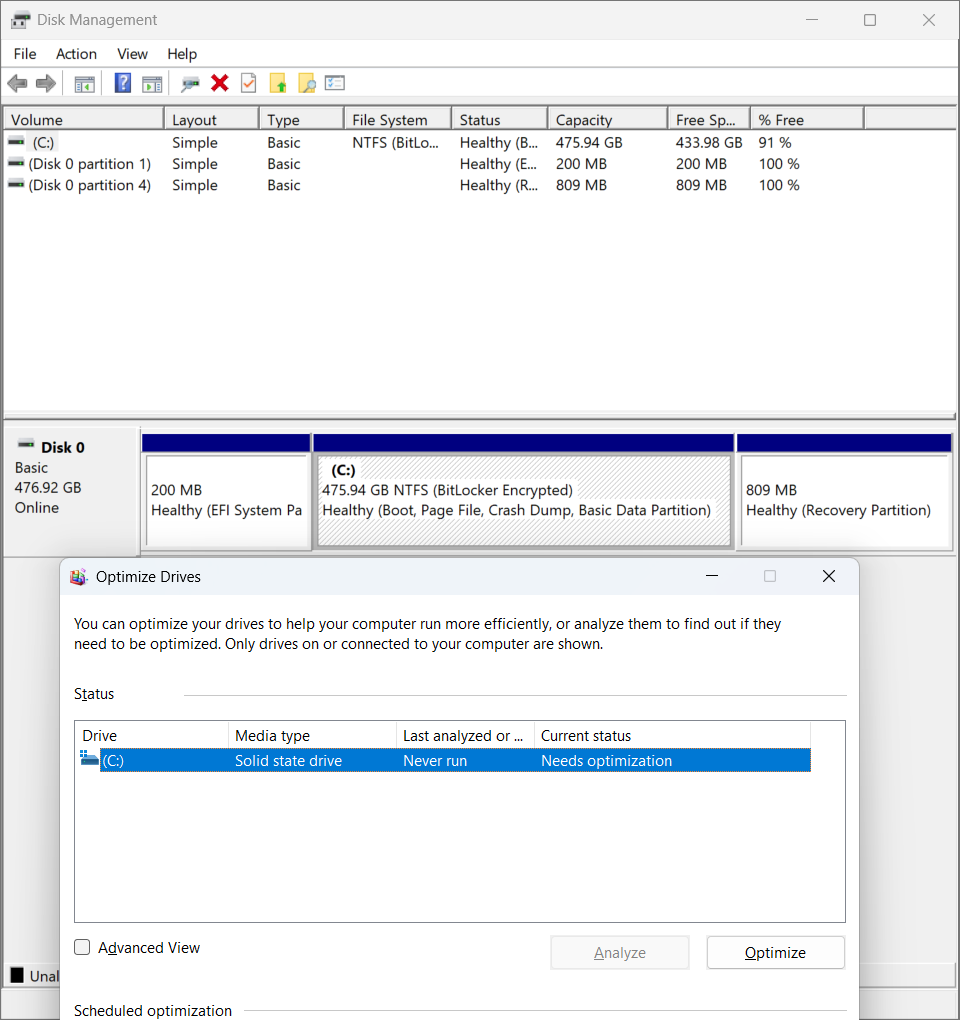Sort by the Capacity column header
This screenshot has height=1020, width=960.
607,120
